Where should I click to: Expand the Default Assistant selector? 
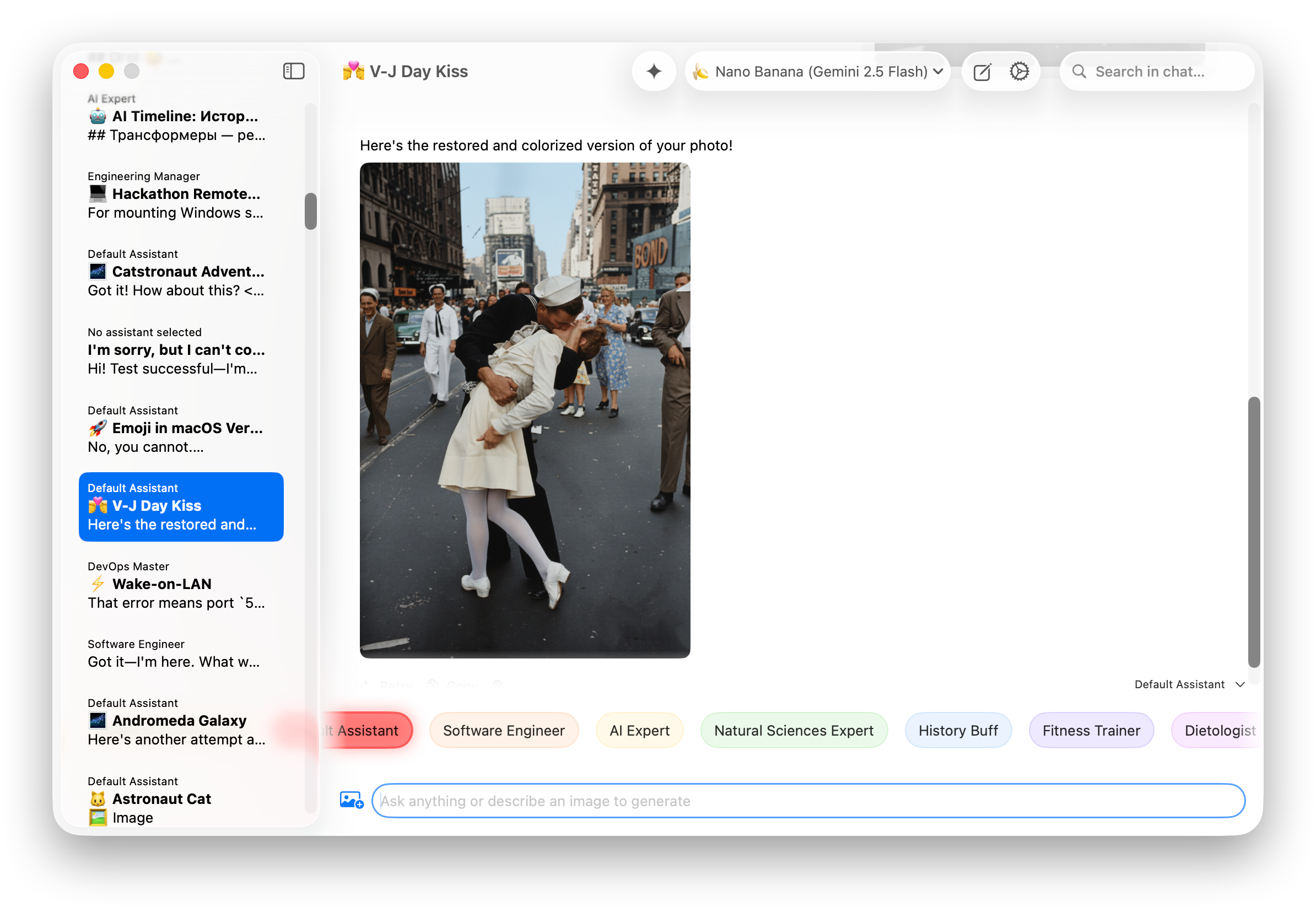(1189, 684)
